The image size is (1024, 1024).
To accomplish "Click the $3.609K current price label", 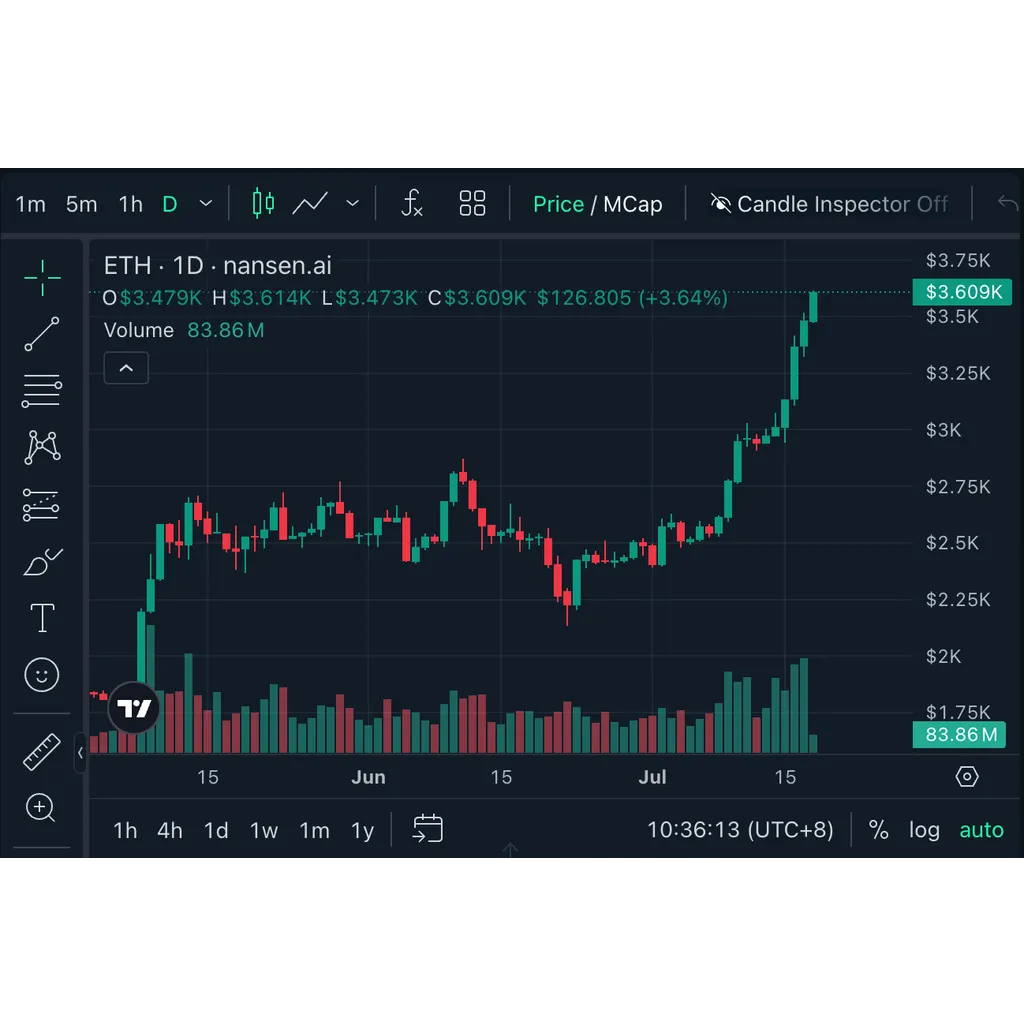I will pos(963,292).
